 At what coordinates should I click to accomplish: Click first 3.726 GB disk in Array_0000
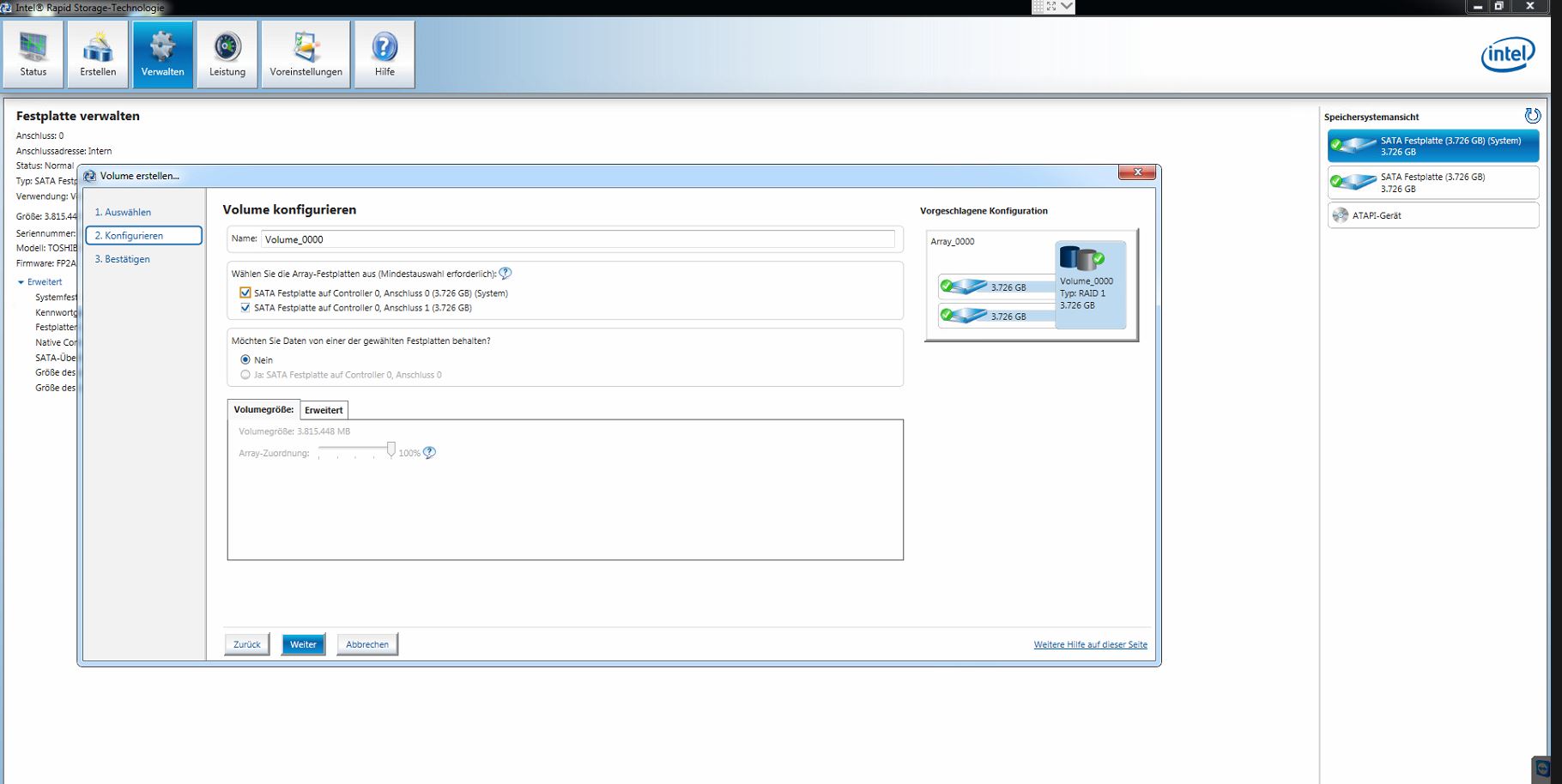coord(996,286)
